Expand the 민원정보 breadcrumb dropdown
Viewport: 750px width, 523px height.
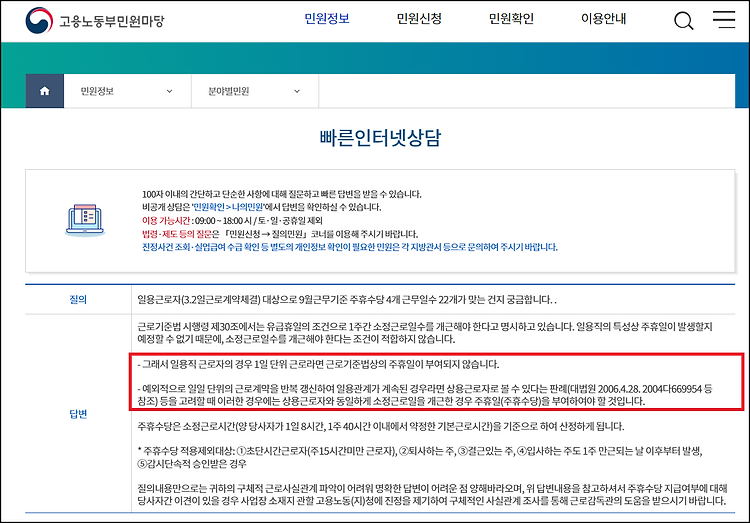coord(127,91)
